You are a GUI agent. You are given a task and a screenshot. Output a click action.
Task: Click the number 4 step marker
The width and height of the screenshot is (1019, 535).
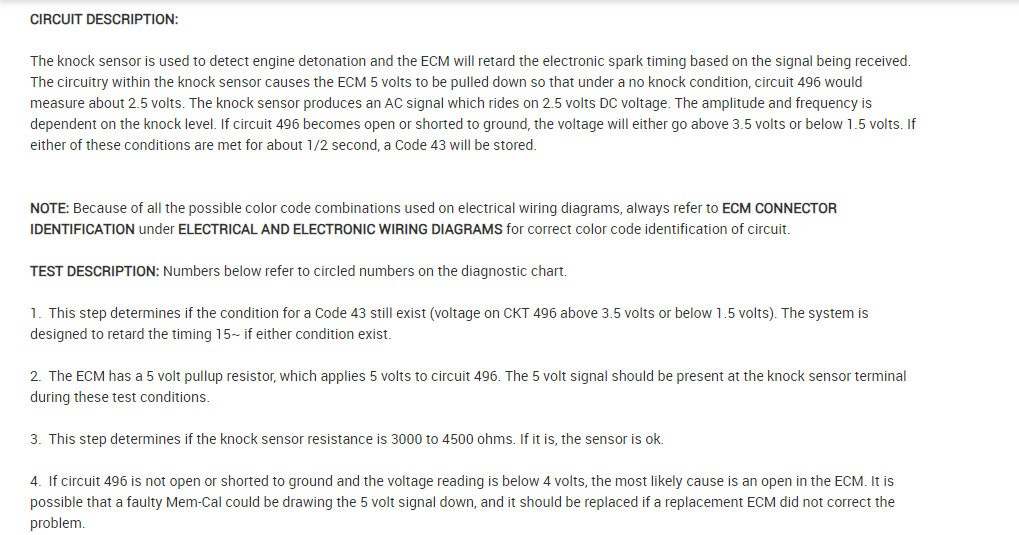pos(35,481)
